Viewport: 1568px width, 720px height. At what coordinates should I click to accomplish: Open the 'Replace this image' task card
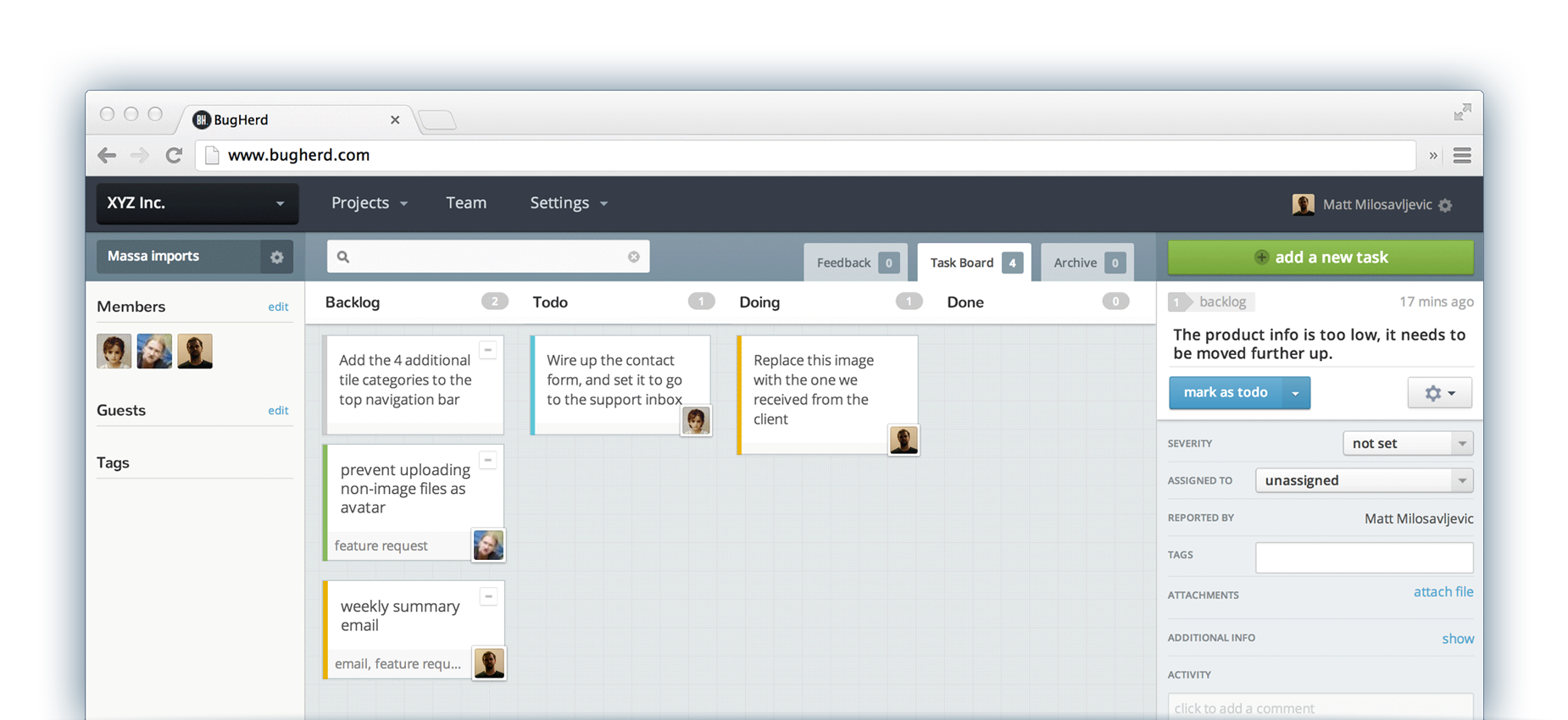pyautogui.click(x=827, y=395)
